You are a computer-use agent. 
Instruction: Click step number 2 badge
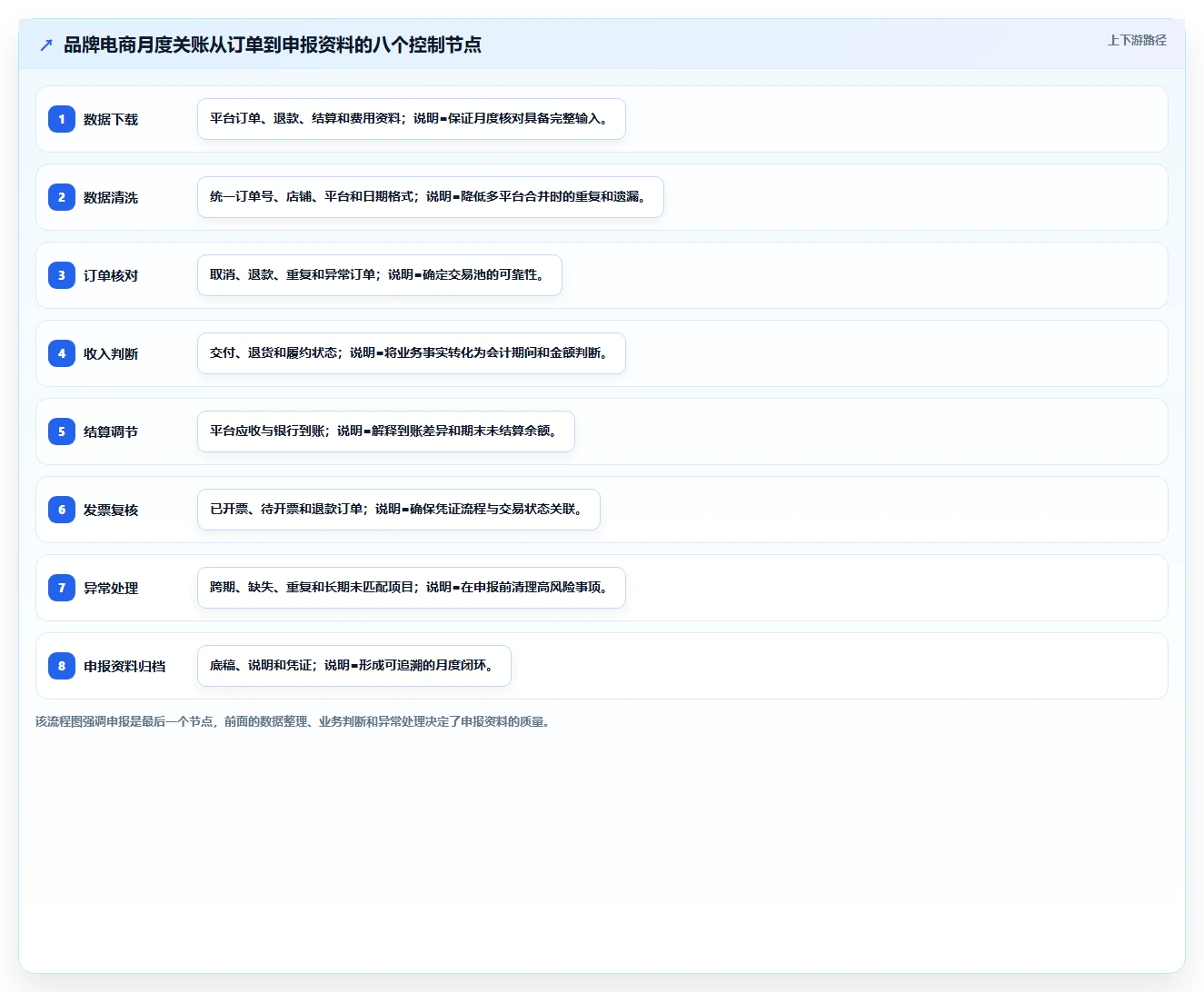pos(62,197)
